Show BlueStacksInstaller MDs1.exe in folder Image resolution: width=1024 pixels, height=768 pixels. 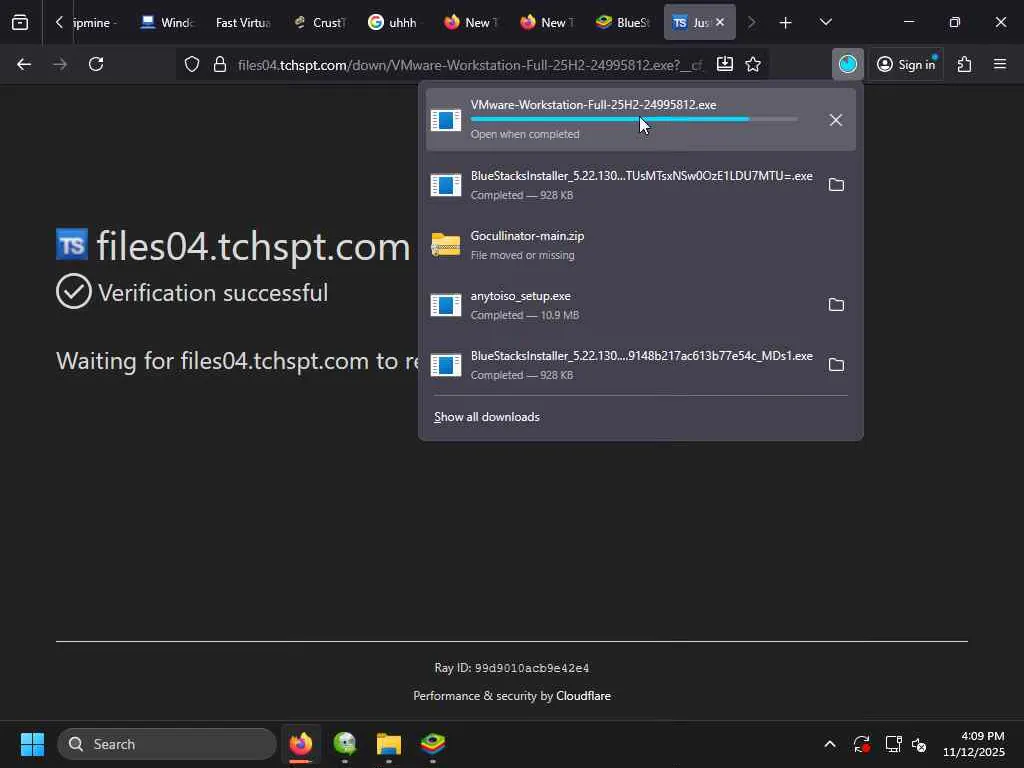click(836, 365)
